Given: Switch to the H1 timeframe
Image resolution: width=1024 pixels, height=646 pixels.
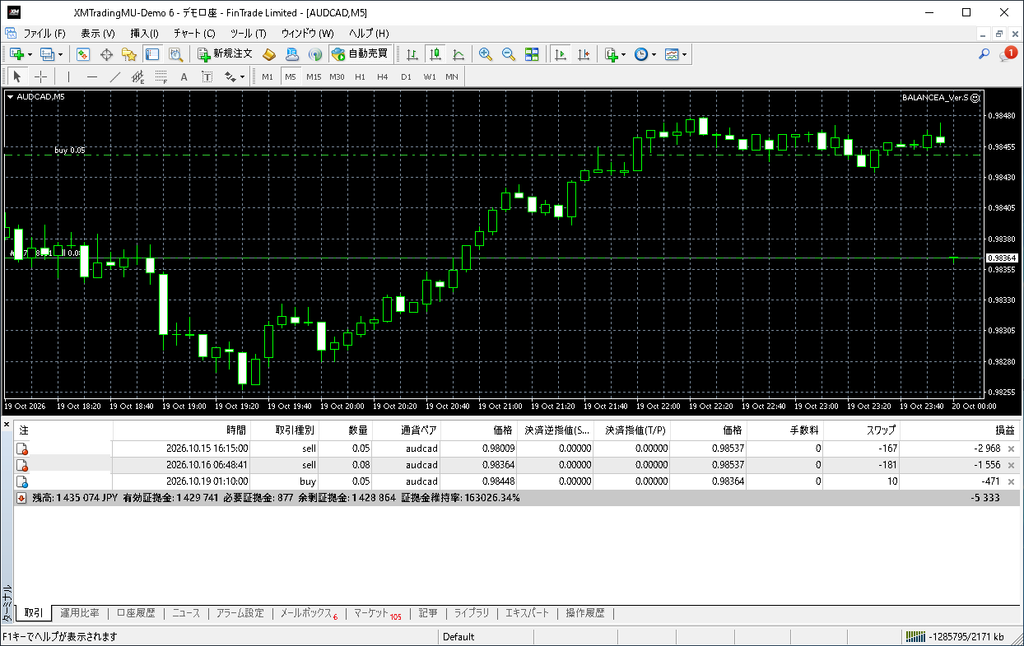Looking at the screenshot, I should (360, 76).
